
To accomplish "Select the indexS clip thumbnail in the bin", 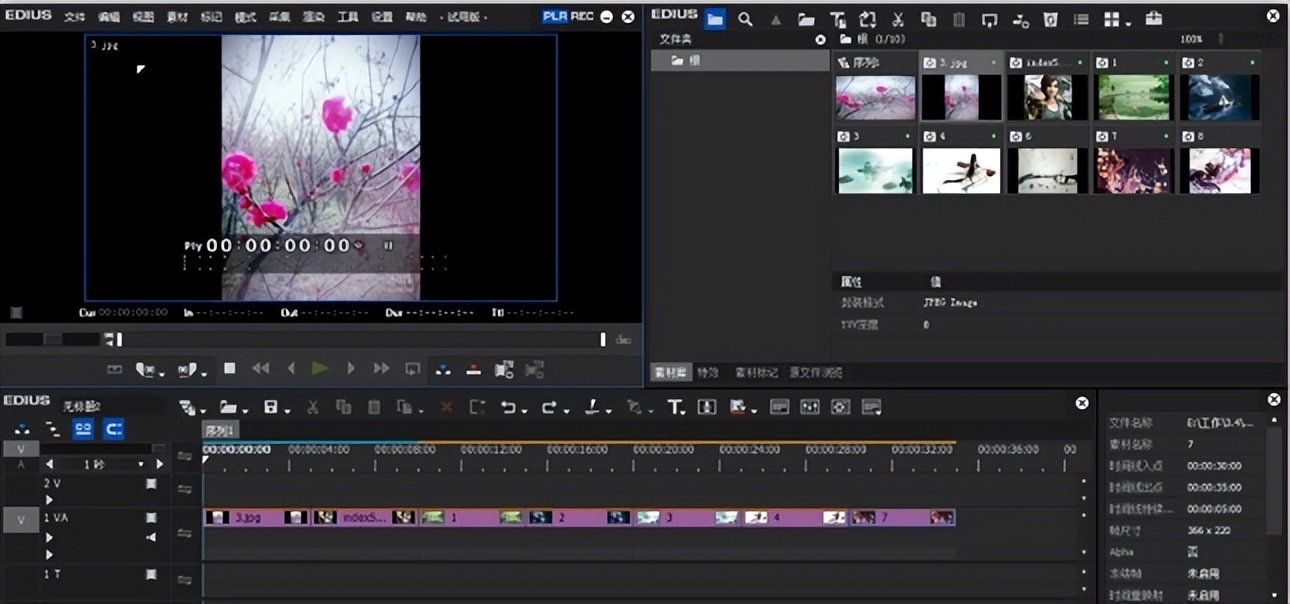I will point(1047,97).
